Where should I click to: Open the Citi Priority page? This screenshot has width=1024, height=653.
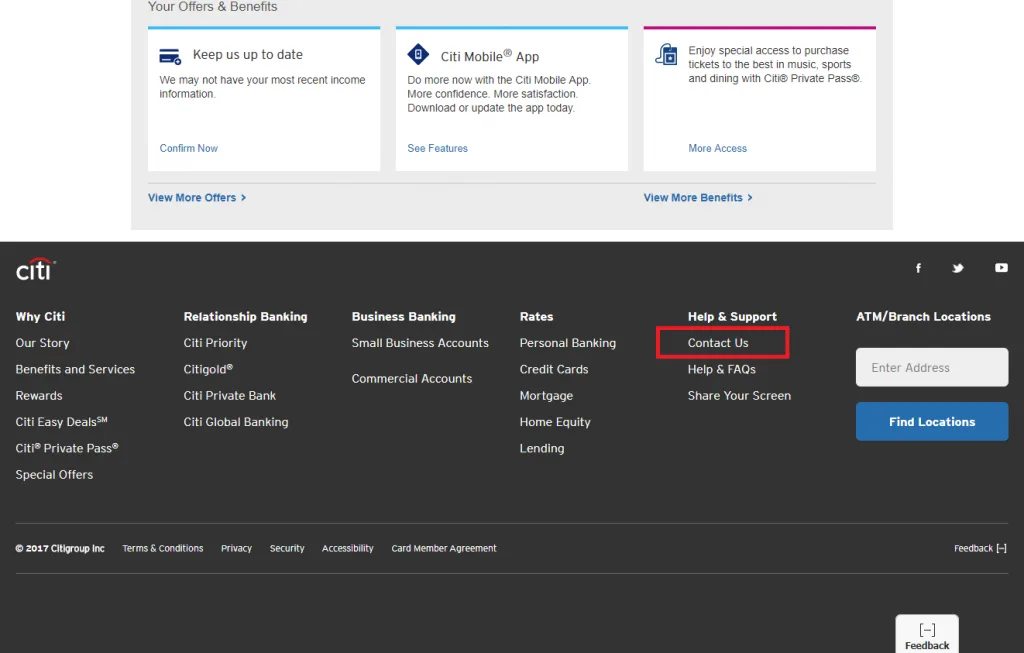click(x=215, y=343)
